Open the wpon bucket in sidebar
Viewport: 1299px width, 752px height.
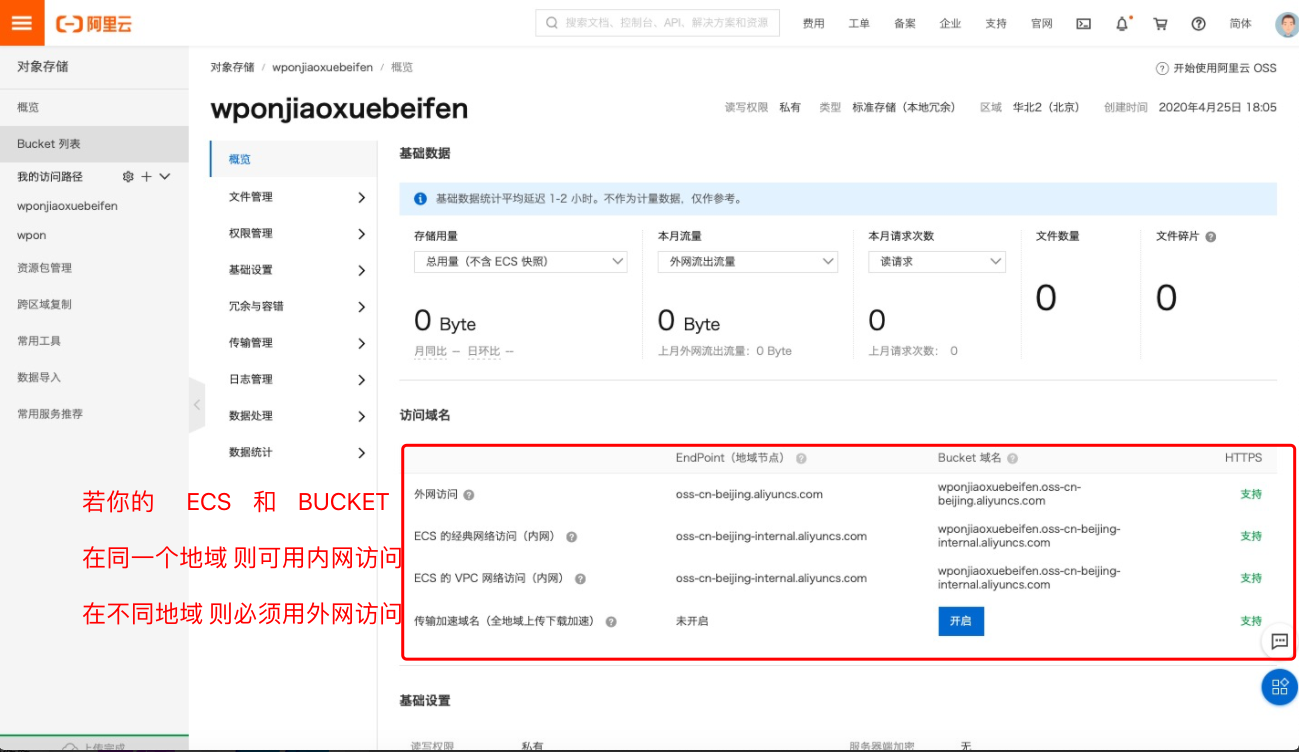31,235
